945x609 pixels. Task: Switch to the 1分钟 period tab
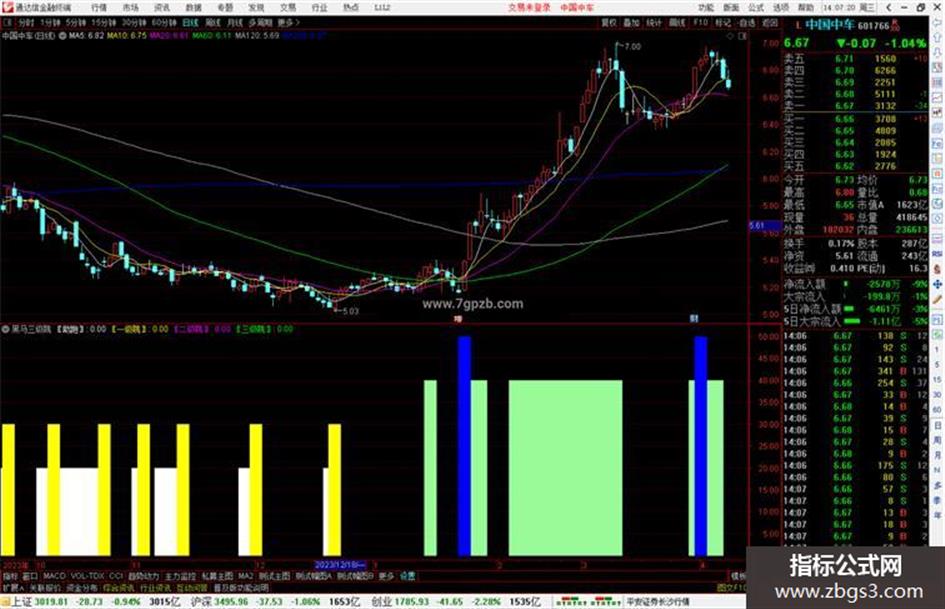pos(50,22)
